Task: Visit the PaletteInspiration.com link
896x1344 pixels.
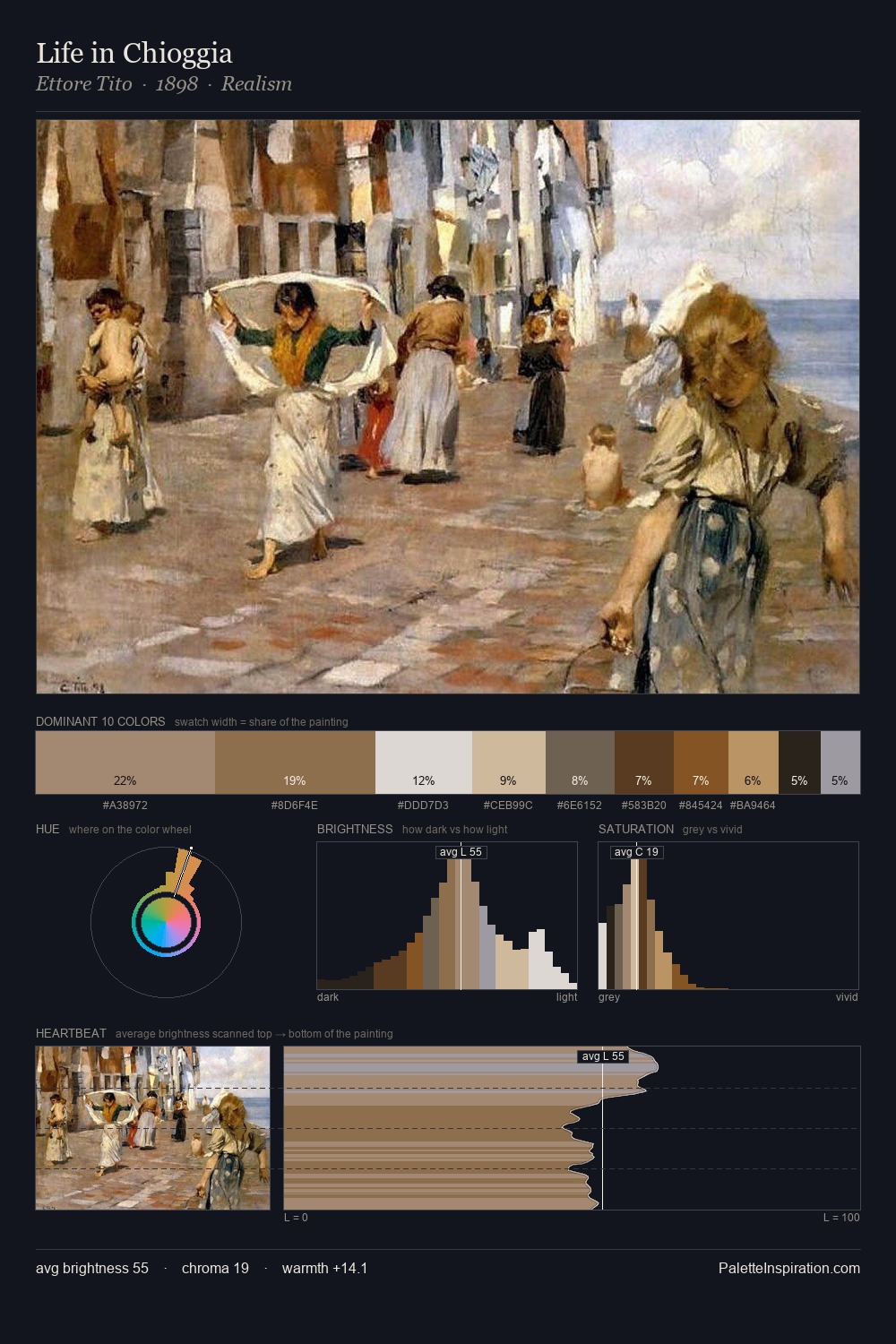Action: coord(789,1268)
